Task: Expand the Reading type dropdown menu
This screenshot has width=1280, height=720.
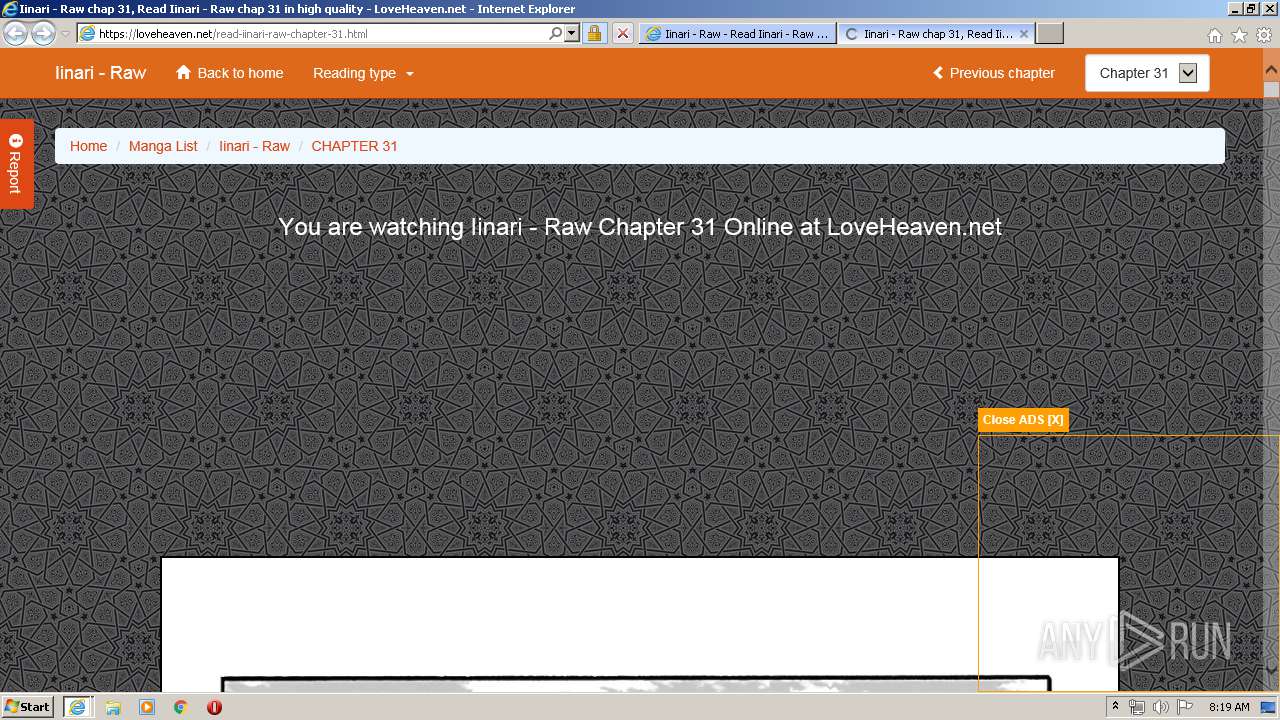Action: 363,73
